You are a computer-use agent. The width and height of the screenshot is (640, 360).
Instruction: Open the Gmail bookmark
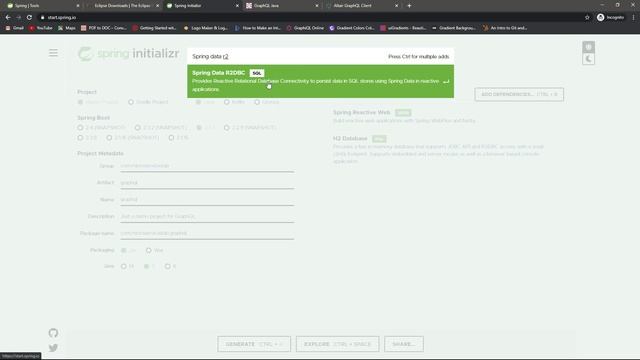pos(14,28)
